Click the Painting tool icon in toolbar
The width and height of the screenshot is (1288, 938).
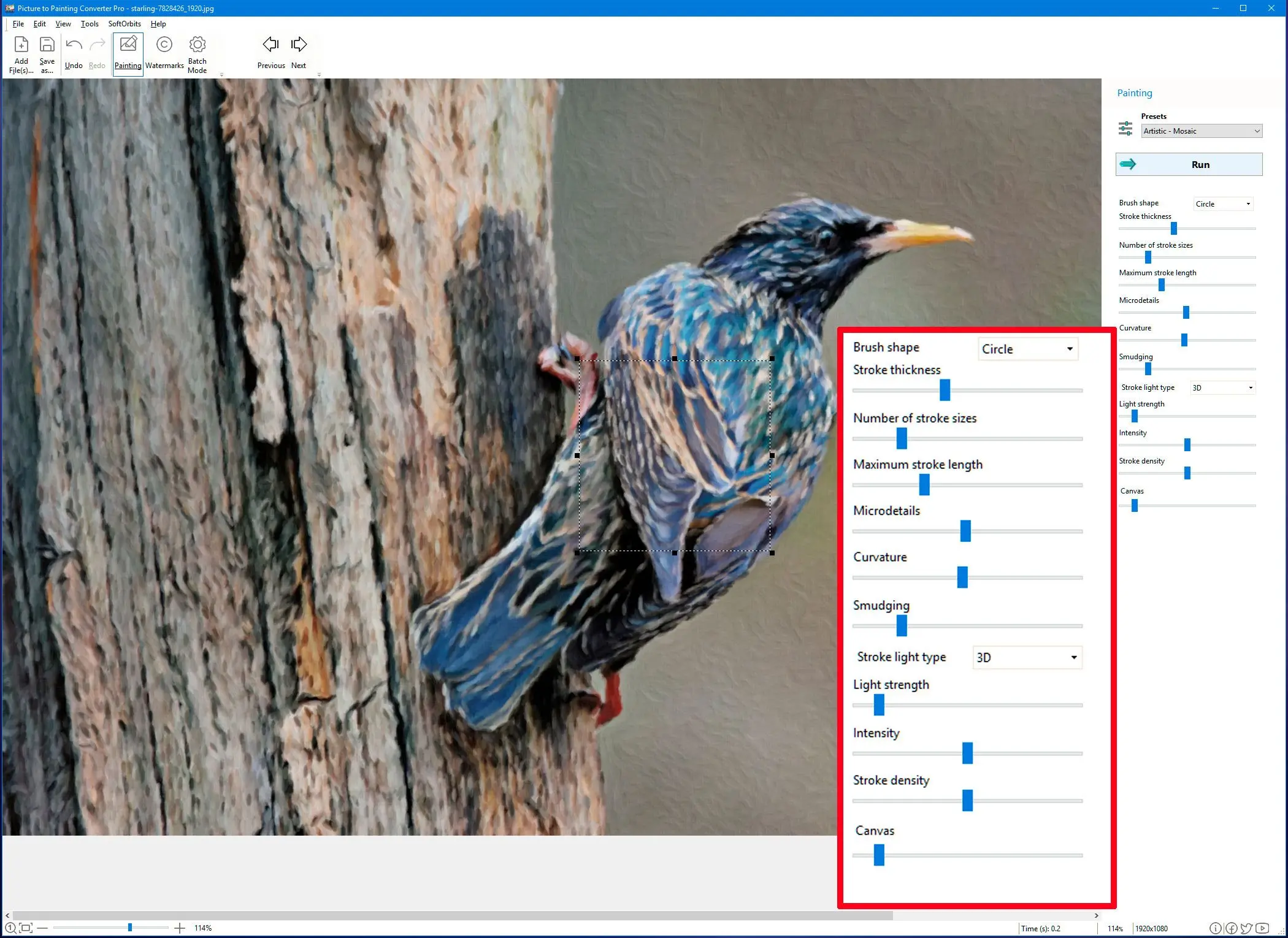[128, 53]
